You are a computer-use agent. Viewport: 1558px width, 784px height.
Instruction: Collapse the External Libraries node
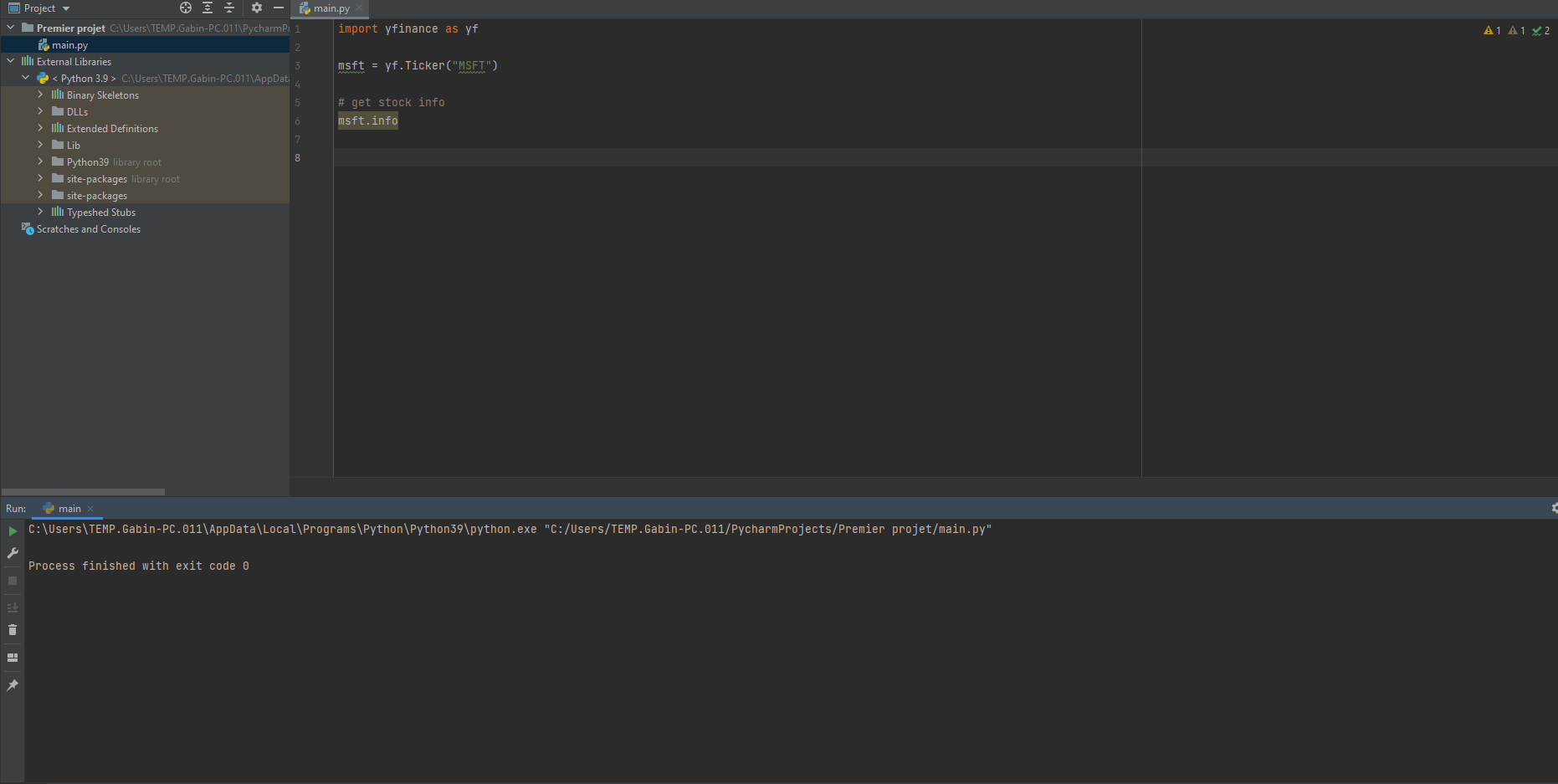pos(11,61)
